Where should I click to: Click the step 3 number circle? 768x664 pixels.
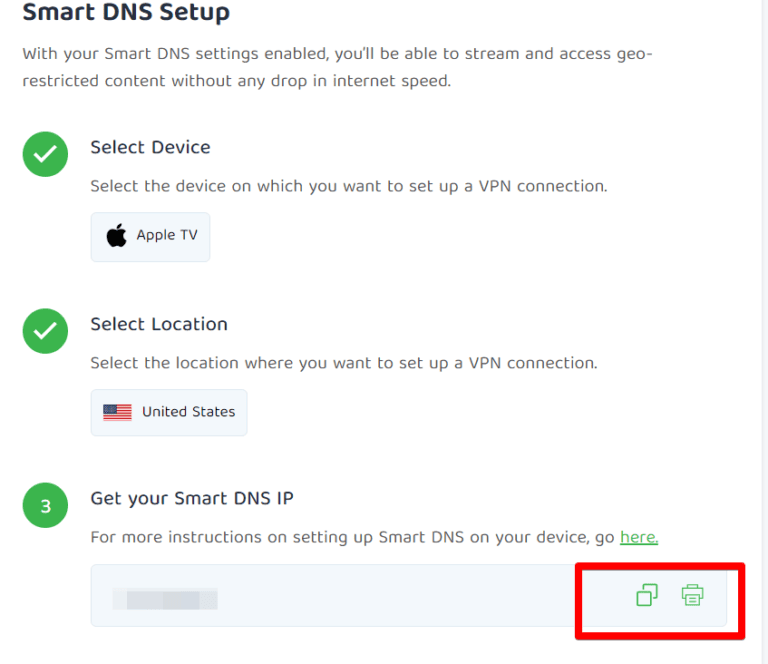45,507
